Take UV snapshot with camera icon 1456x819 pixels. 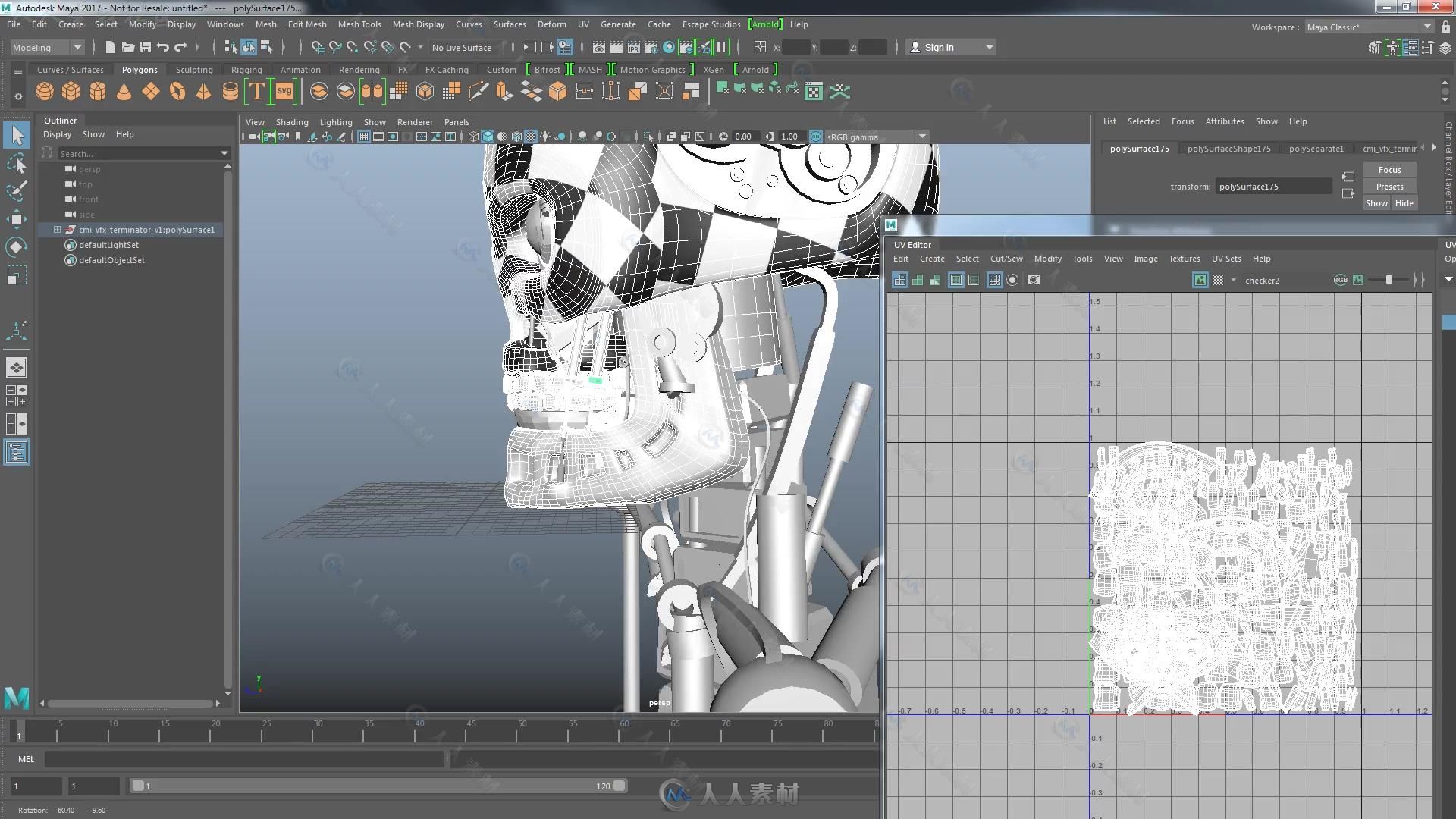pyautogui.click(x=1034, y=280)
